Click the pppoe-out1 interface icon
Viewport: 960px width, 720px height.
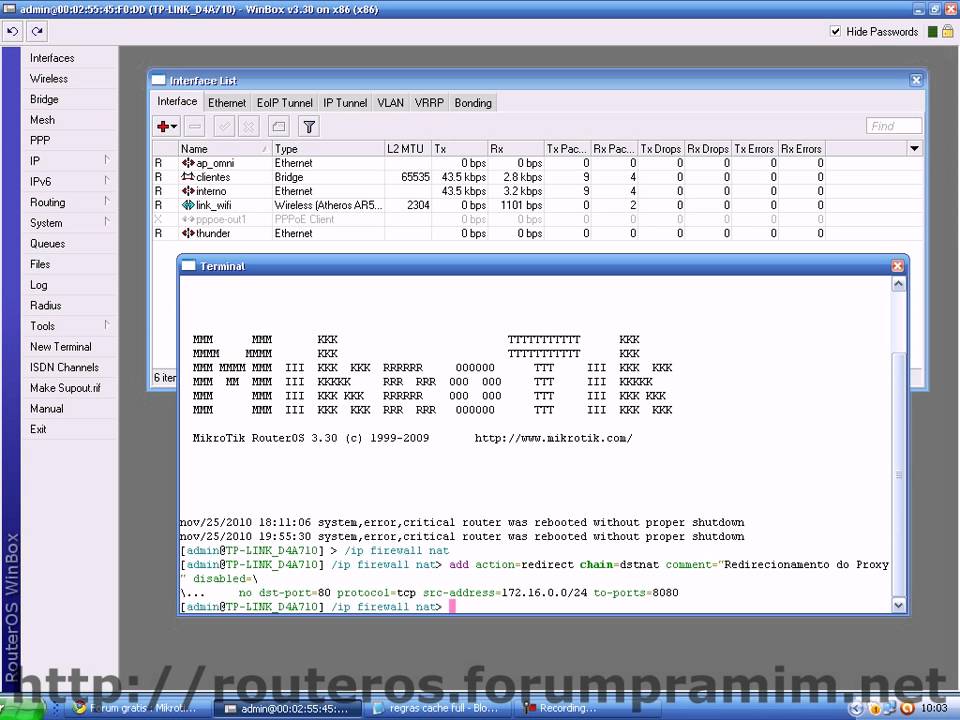(188, 219)
